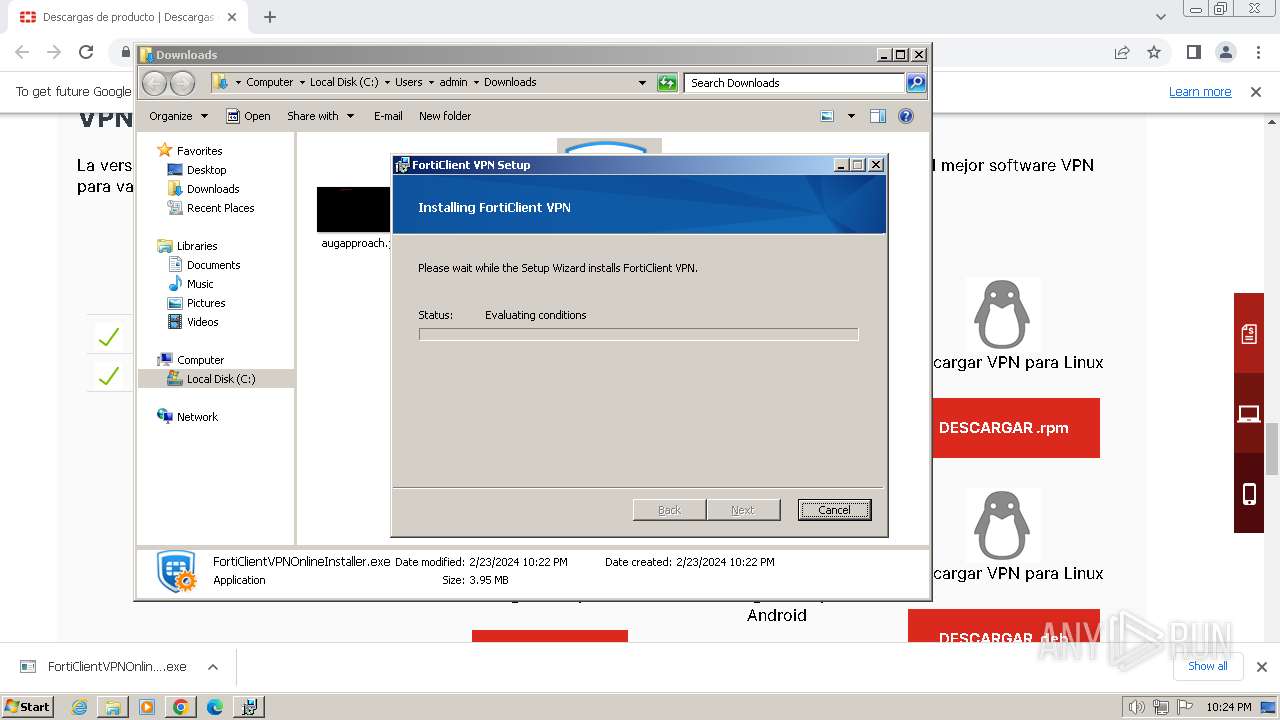The width and height of the screenshot is (1280, 720).
Task: Click the Cancel button in FortiClient setup
Action: pos(834,510)
